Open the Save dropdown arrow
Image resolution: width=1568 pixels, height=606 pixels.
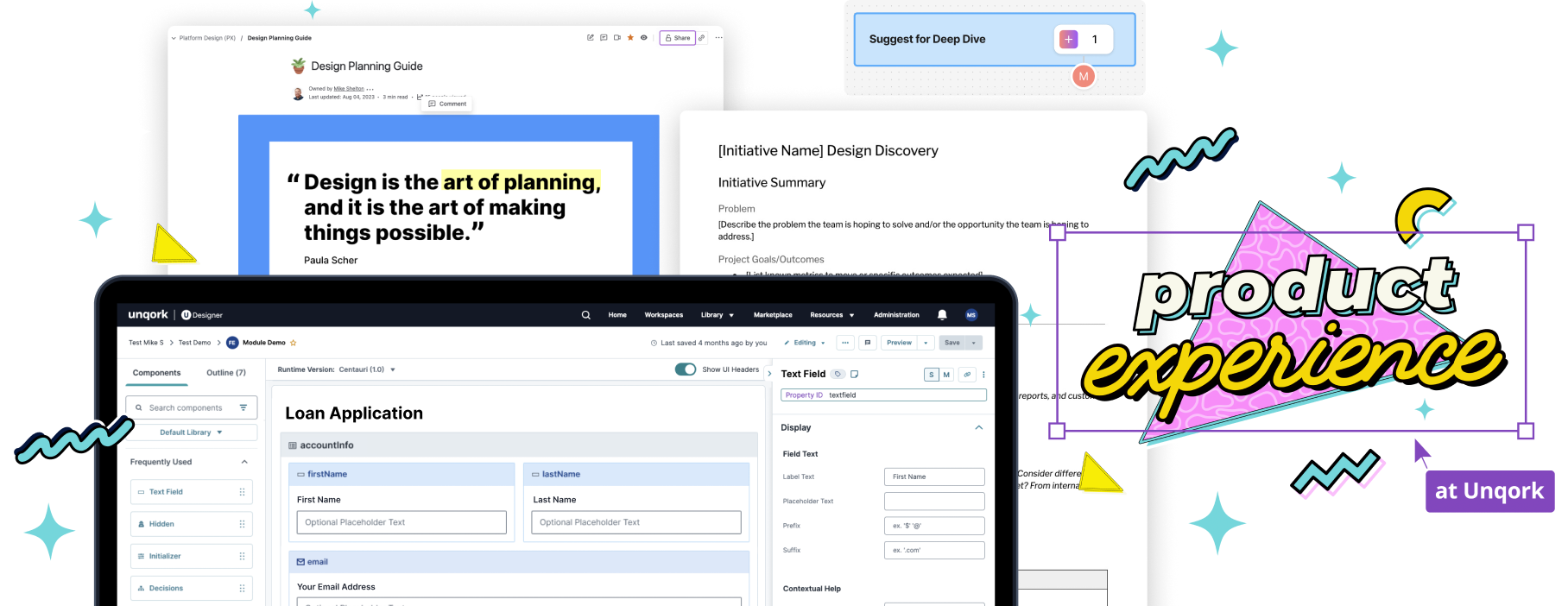tap(974, 343)
